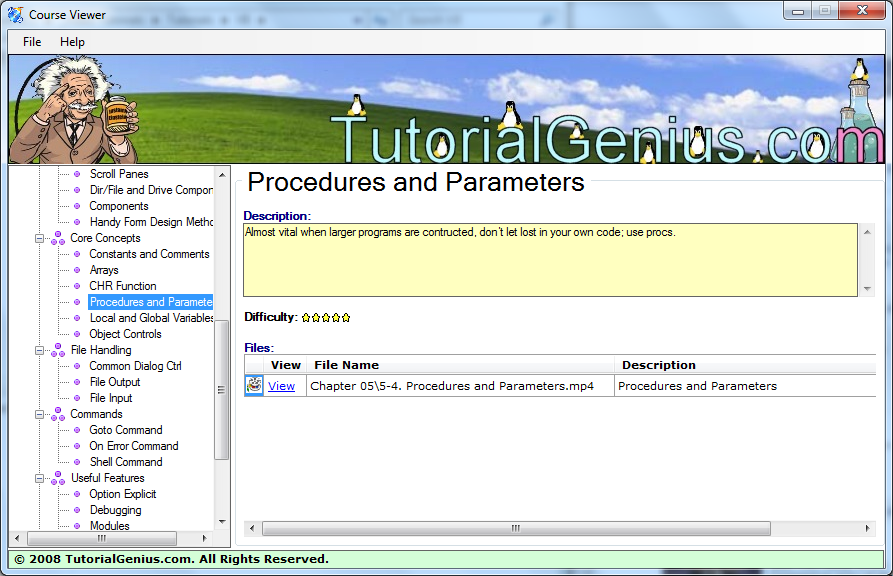Select the Modules lesson
Viewport: 893px width, 576px height.
coord(109,526)
